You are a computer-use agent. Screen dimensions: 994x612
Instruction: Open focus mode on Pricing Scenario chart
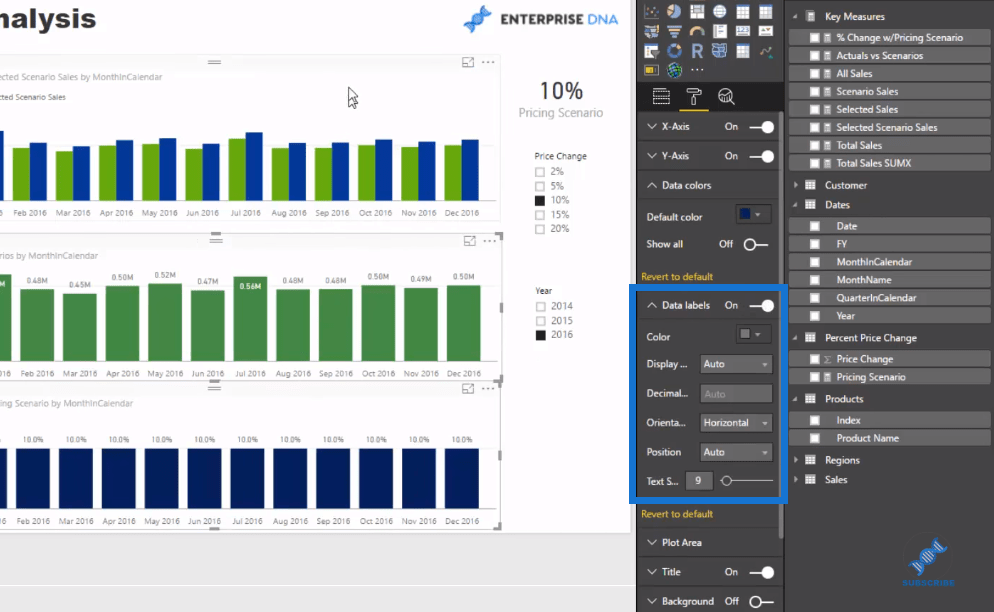pos(468,389)
